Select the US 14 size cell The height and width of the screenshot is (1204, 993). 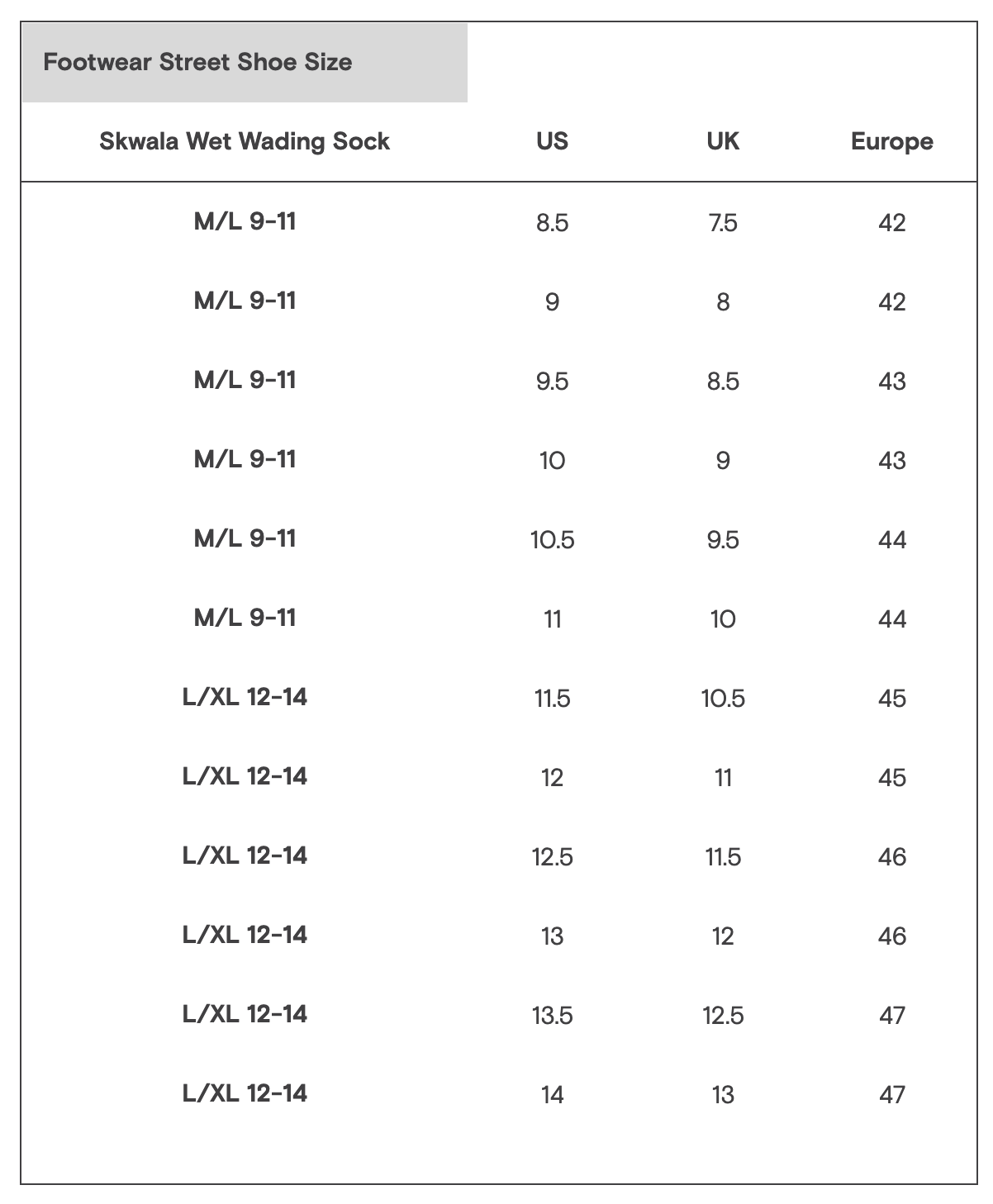point(552,1095)
